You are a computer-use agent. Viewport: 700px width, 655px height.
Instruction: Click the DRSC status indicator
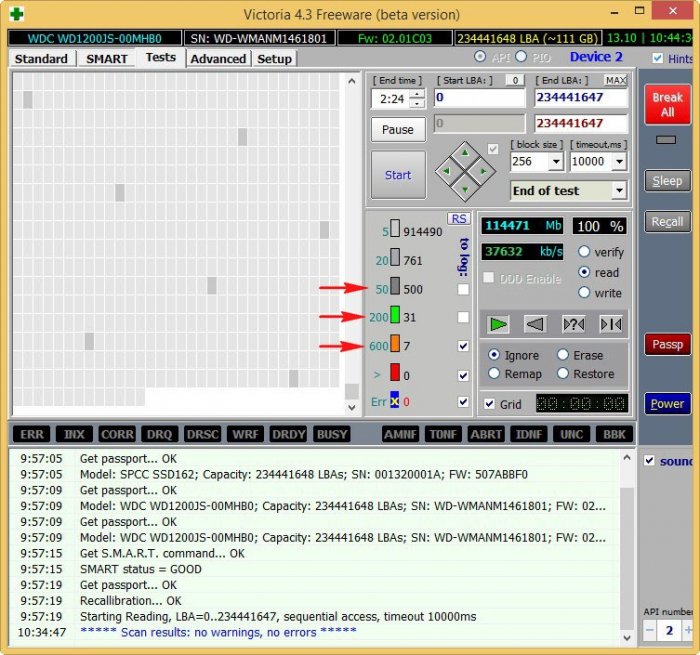(203, 434)
